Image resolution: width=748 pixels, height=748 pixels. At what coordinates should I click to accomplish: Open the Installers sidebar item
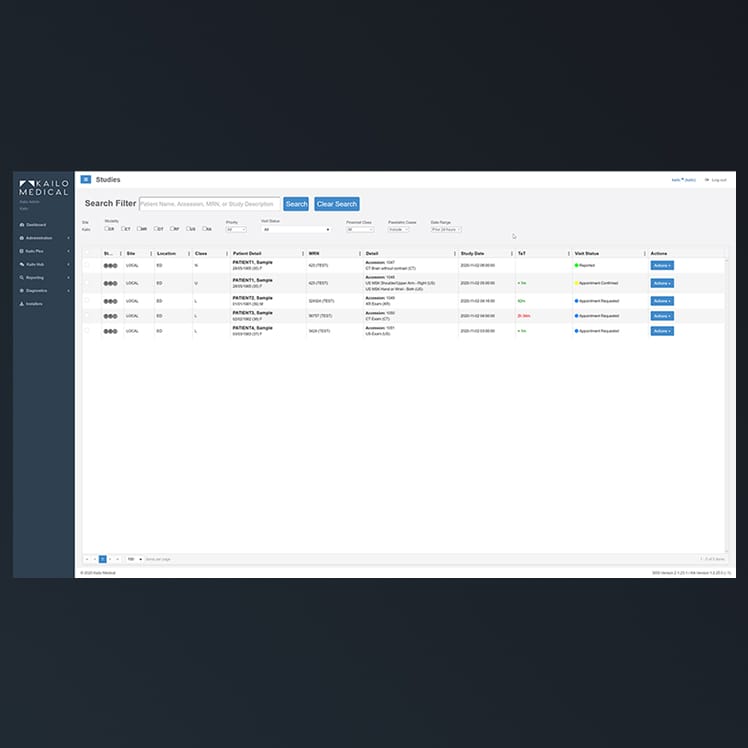click(35, 303)
